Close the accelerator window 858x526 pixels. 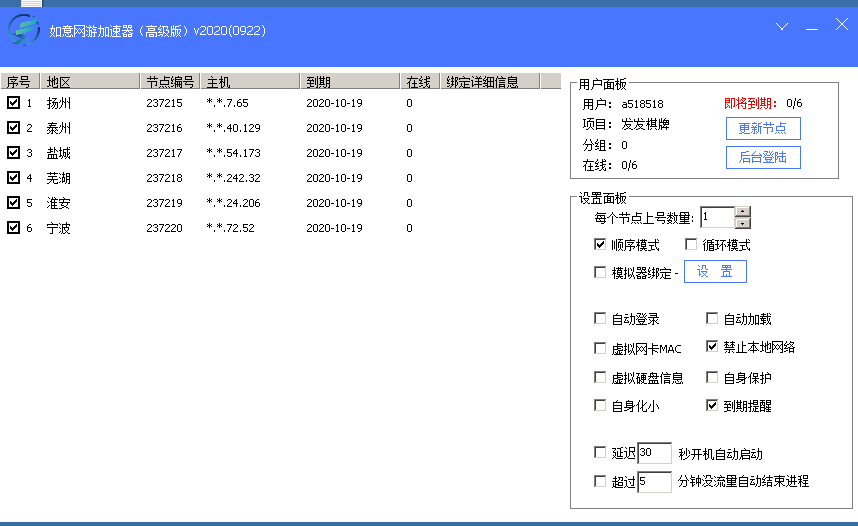pos(842,25)
